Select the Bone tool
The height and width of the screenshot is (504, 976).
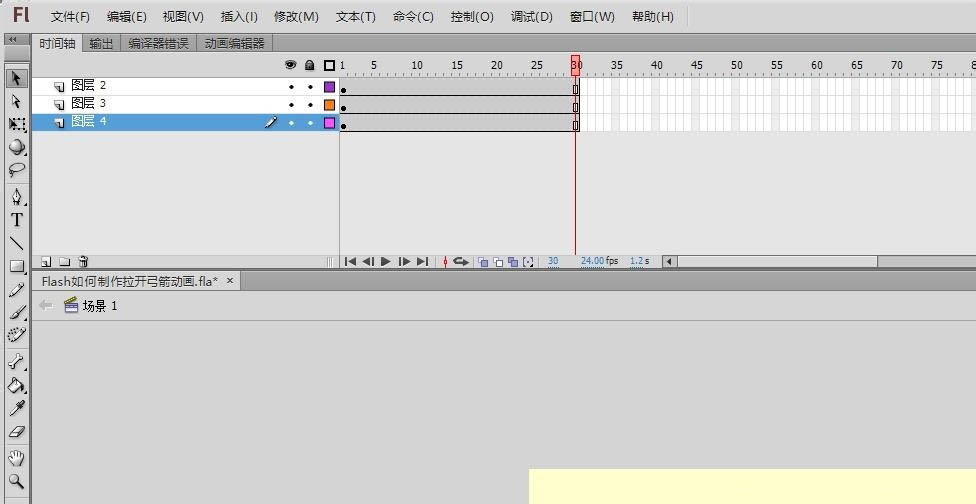16,362
